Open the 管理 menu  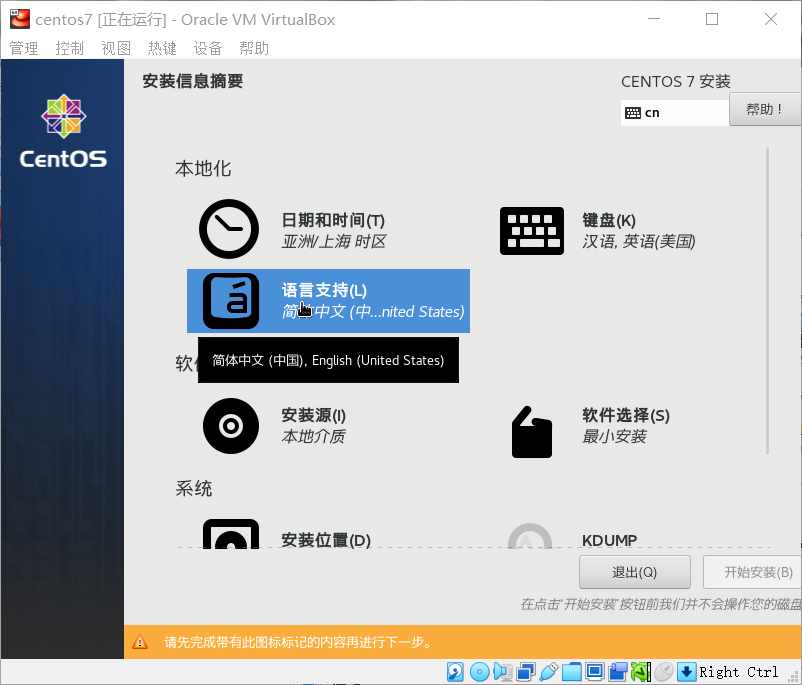pyautogui.click(x=24, y=49)
